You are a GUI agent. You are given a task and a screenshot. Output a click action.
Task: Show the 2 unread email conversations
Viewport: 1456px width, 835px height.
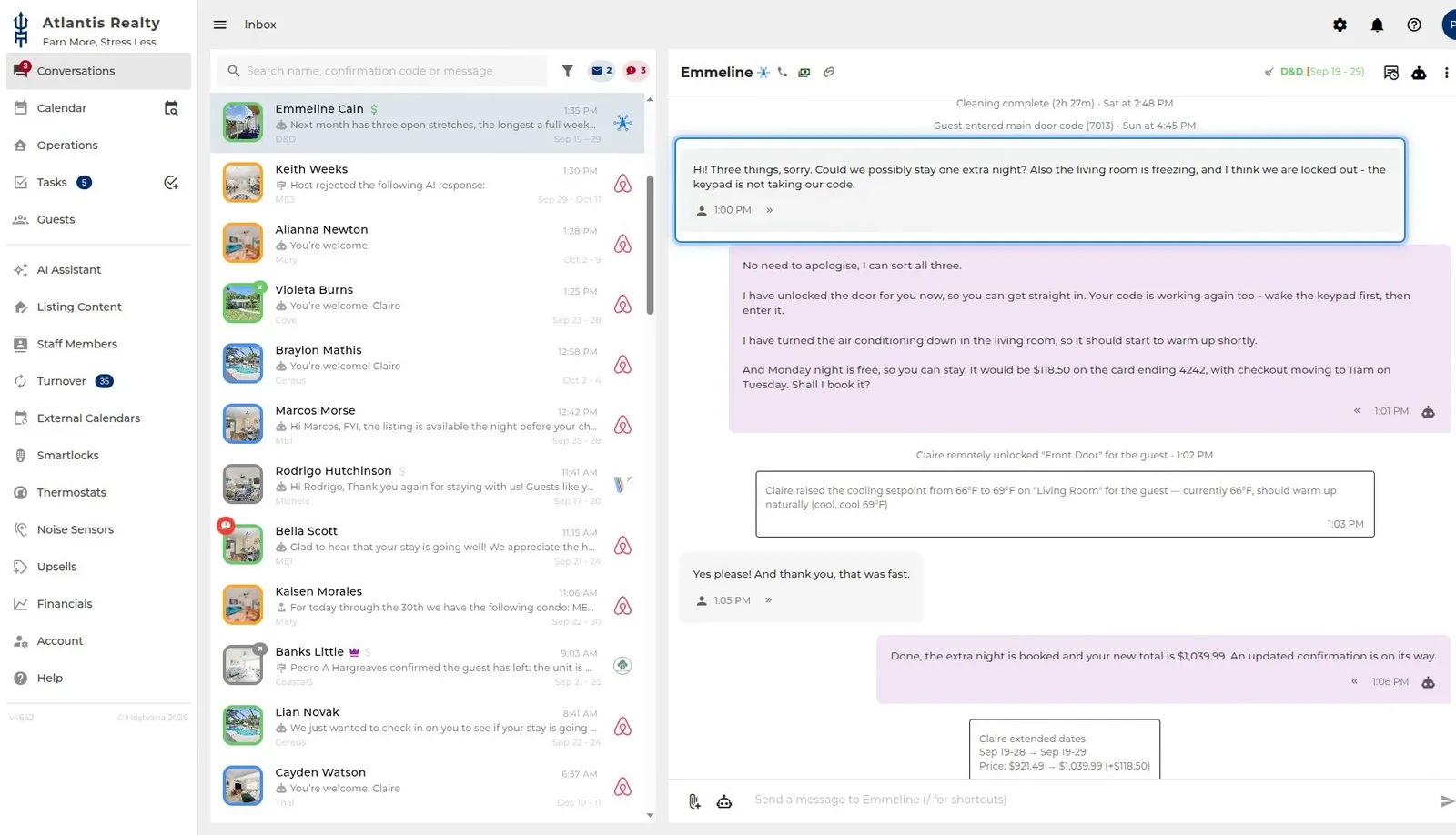pos(602,70)
